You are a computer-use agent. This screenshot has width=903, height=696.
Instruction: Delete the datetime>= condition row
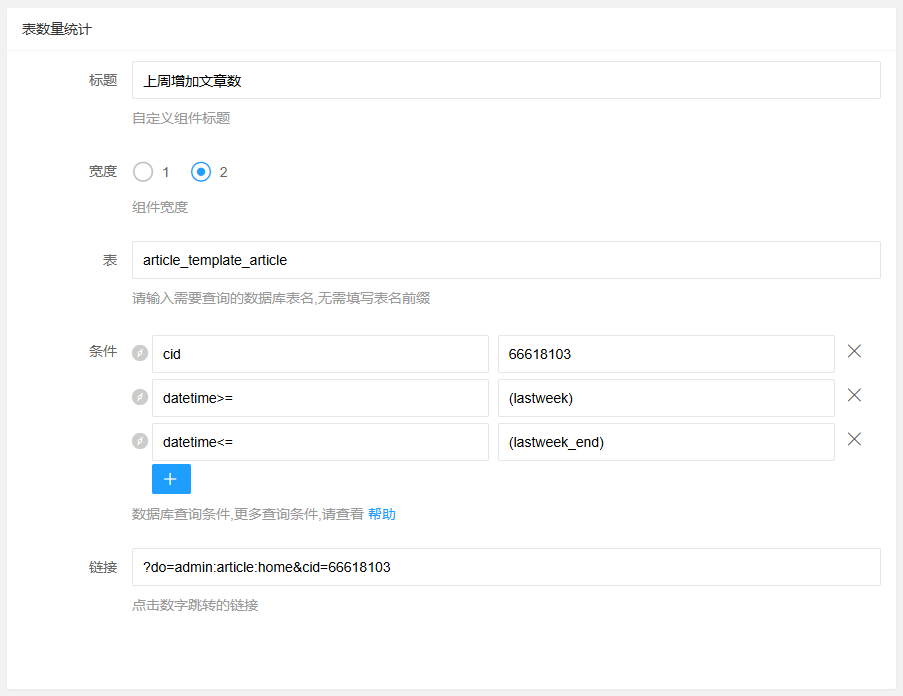(854, 395)
